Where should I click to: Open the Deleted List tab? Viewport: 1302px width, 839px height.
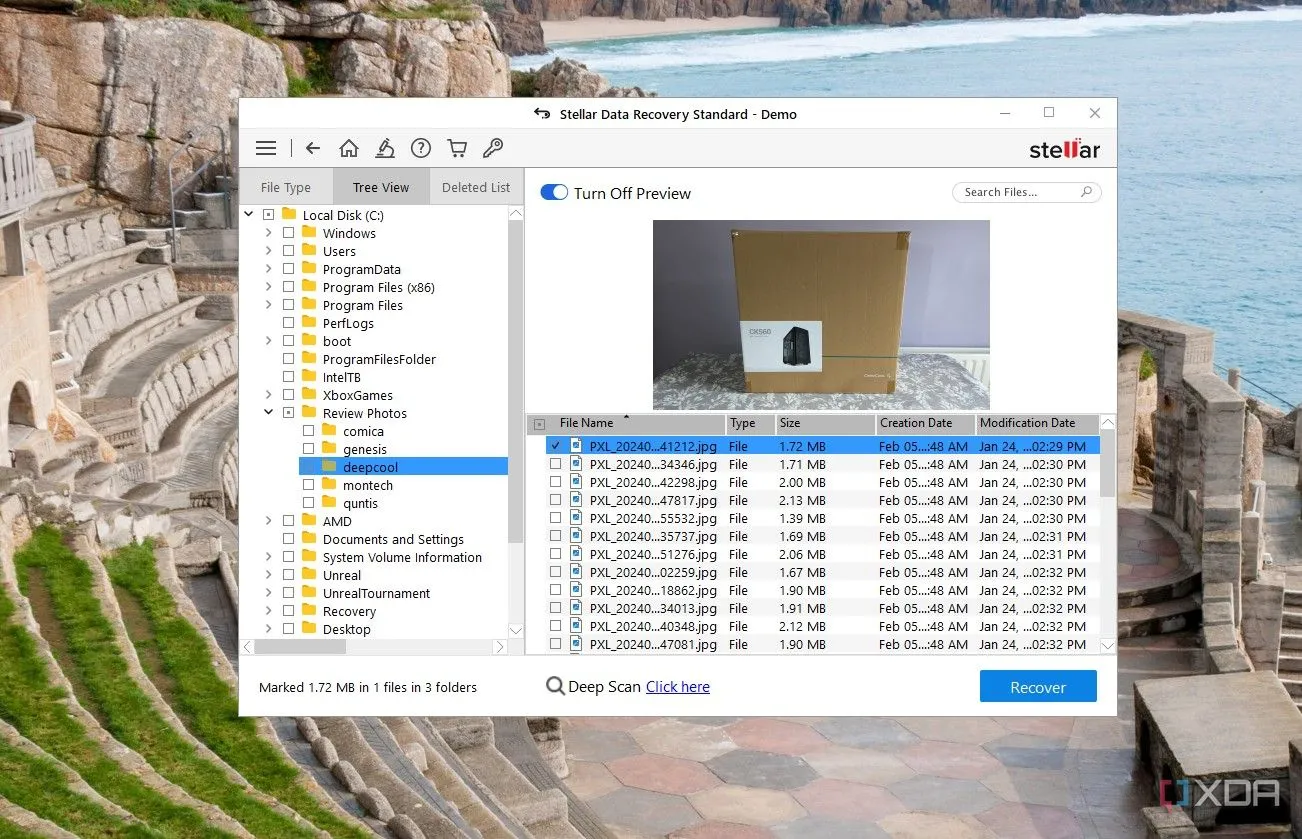(x=476, y=187)
